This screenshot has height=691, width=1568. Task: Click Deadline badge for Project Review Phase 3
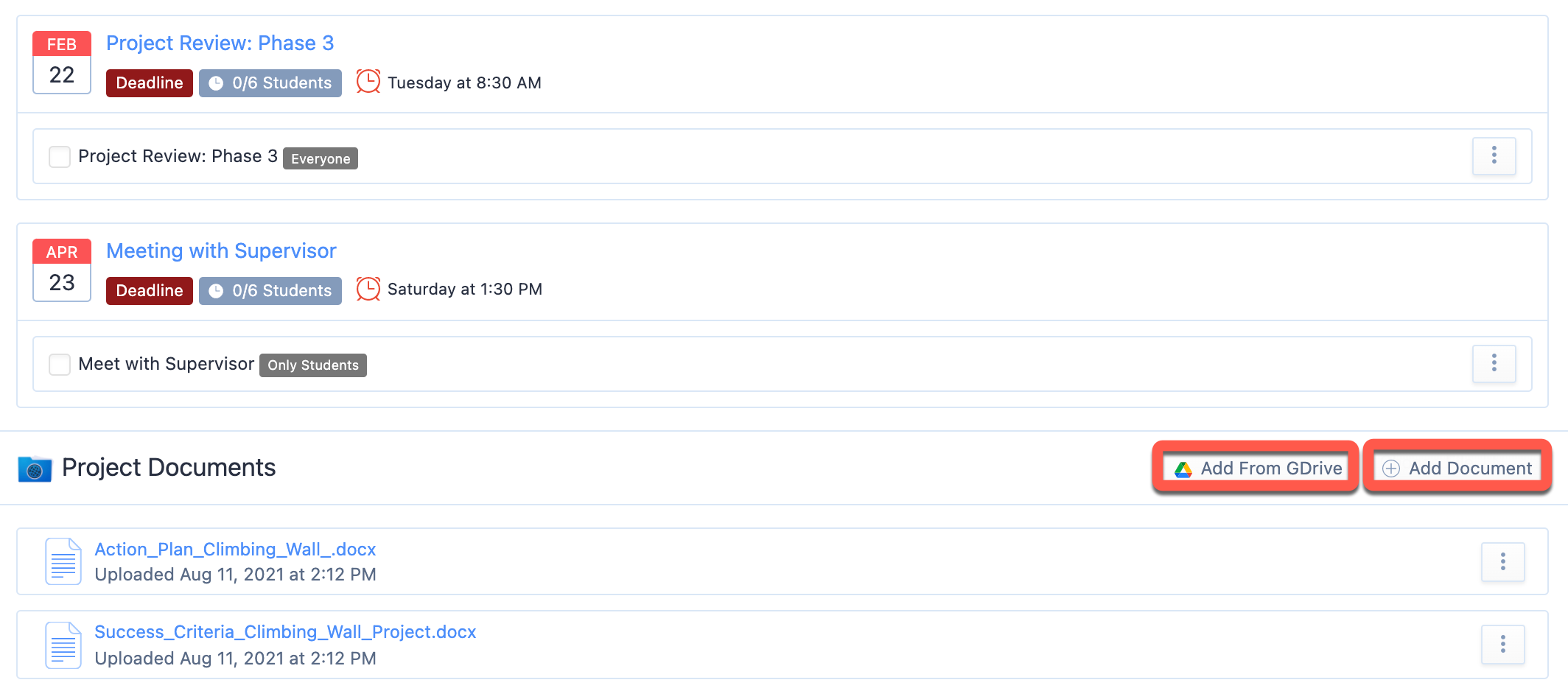(150, 83)
